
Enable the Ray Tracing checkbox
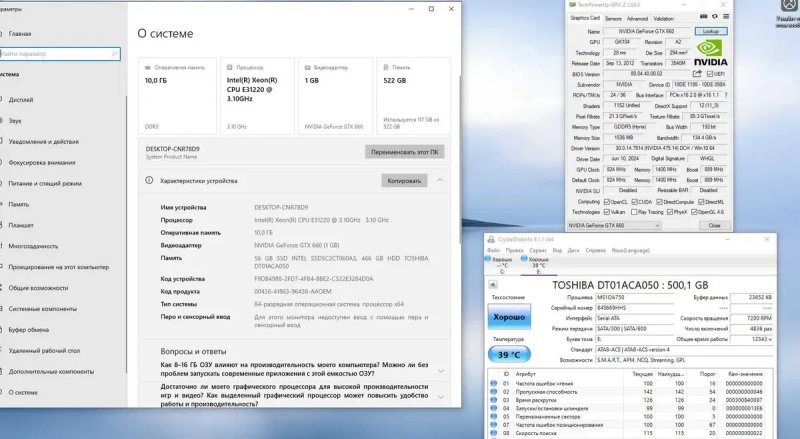tap(634, 212)
